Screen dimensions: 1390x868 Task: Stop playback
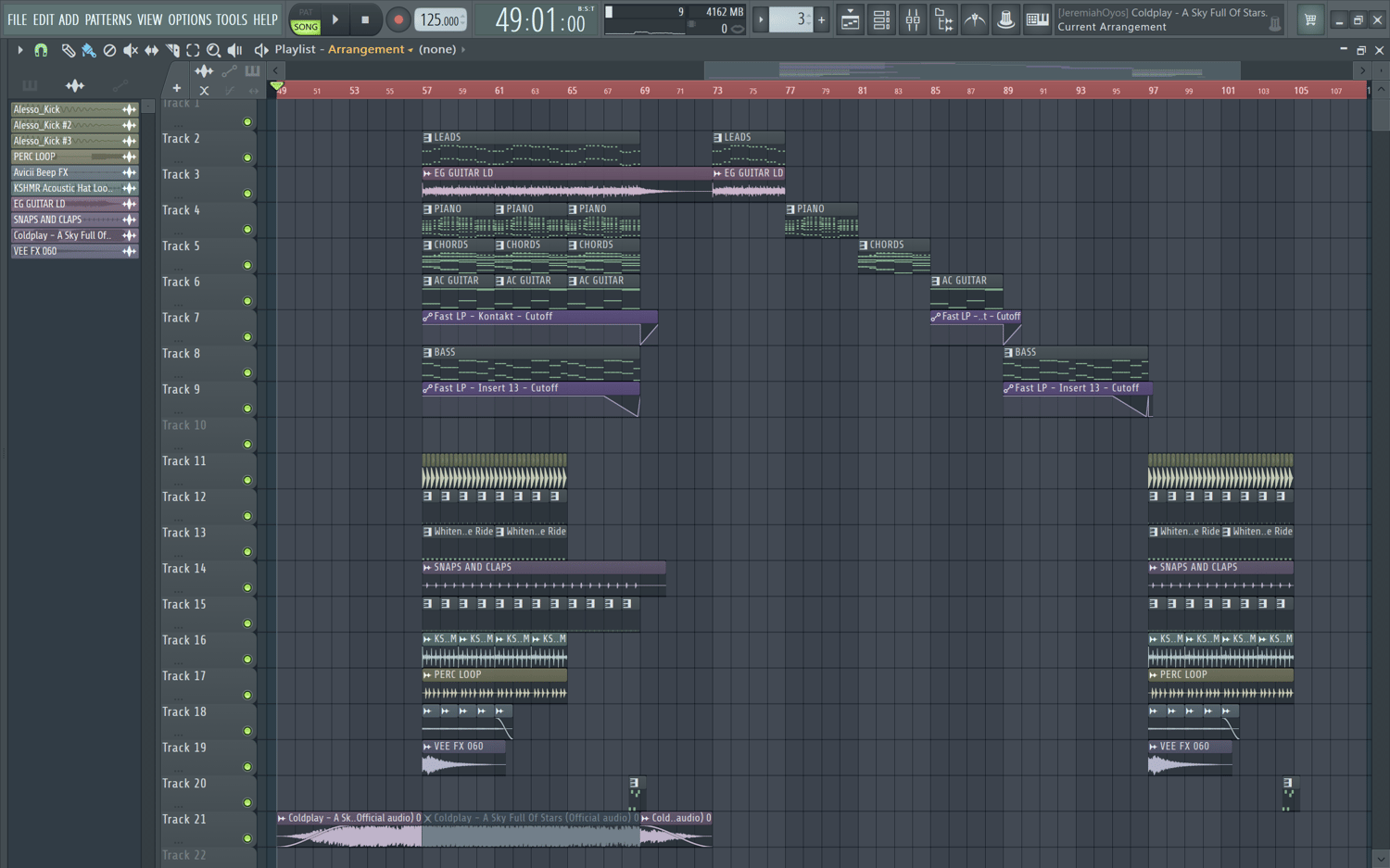click(x=365, y=19)
